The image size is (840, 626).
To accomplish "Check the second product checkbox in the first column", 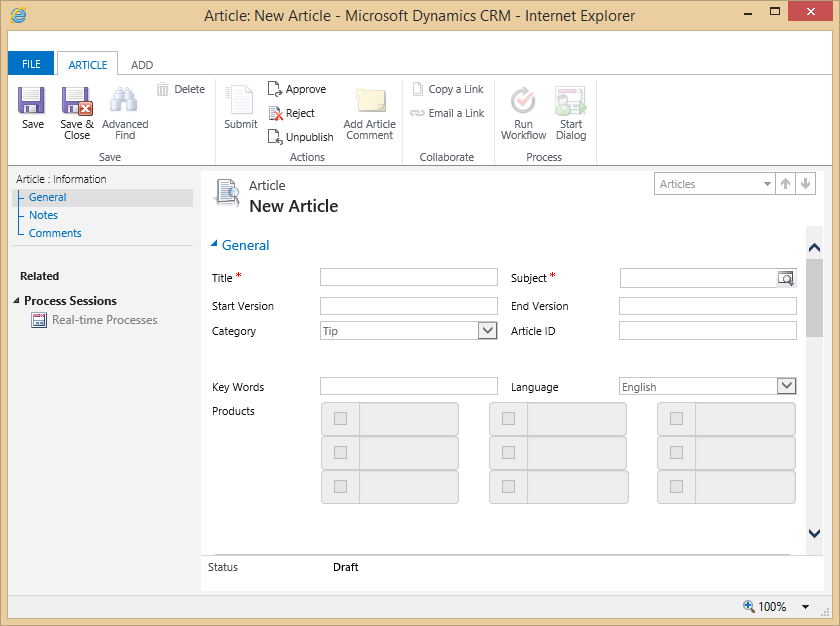I will point(341,452).
